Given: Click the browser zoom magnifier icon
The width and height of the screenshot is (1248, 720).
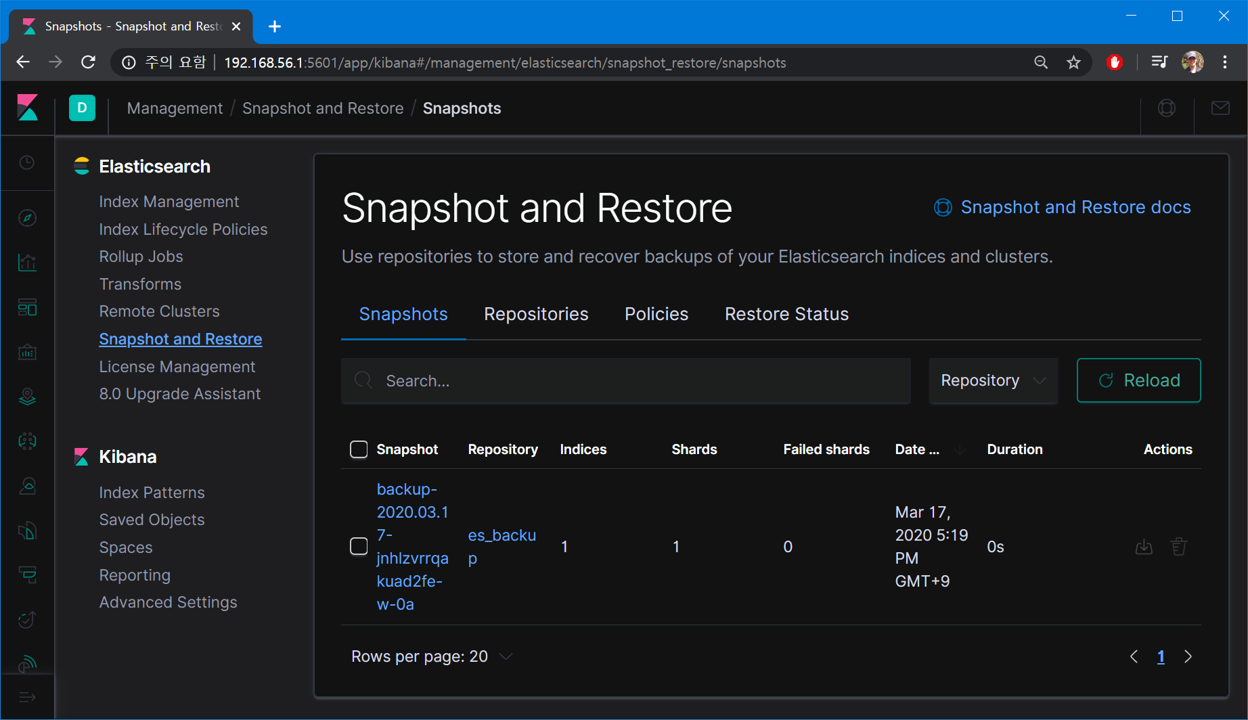Looking at the screenshot, I should point(1041,62).
